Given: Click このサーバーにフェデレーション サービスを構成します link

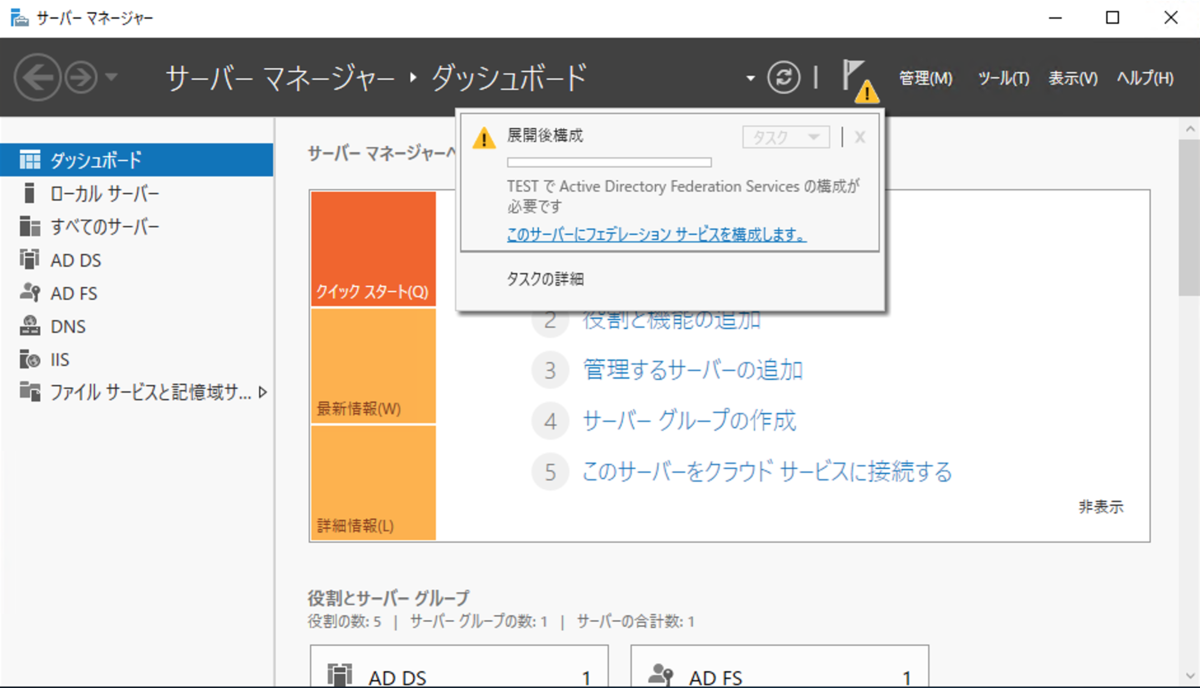Looking at the screenshot, I should (657, 234).
